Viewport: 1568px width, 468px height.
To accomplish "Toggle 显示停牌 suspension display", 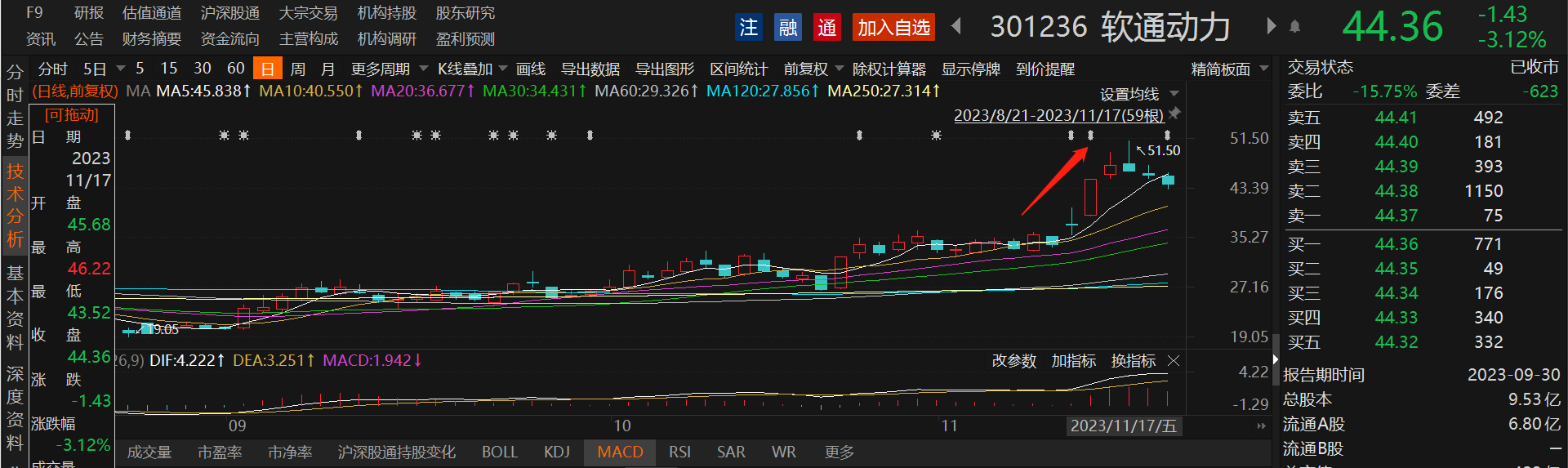I will coord(971,69).
